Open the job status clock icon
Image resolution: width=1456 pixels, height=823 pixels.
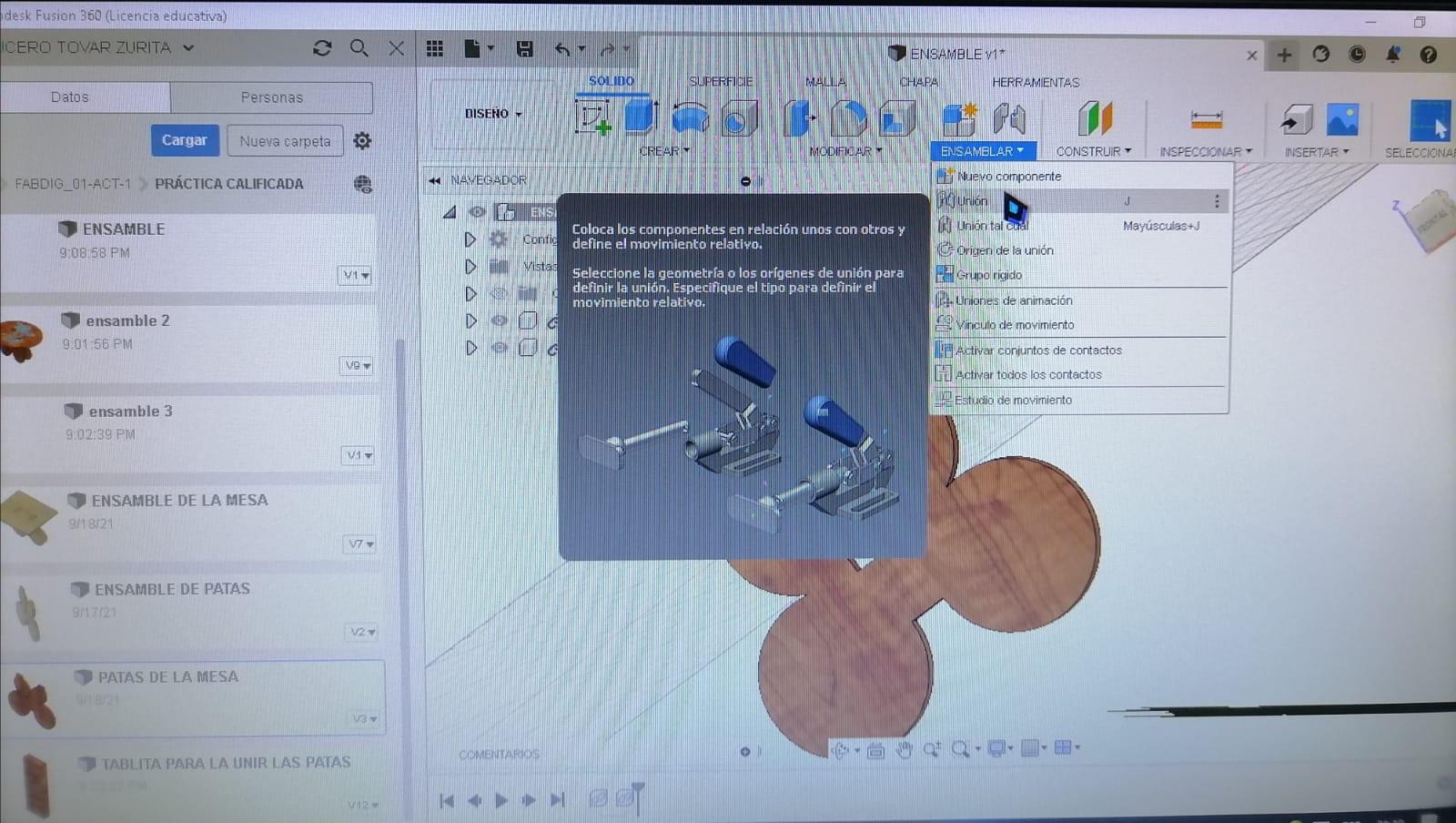tap(1357, 55)
